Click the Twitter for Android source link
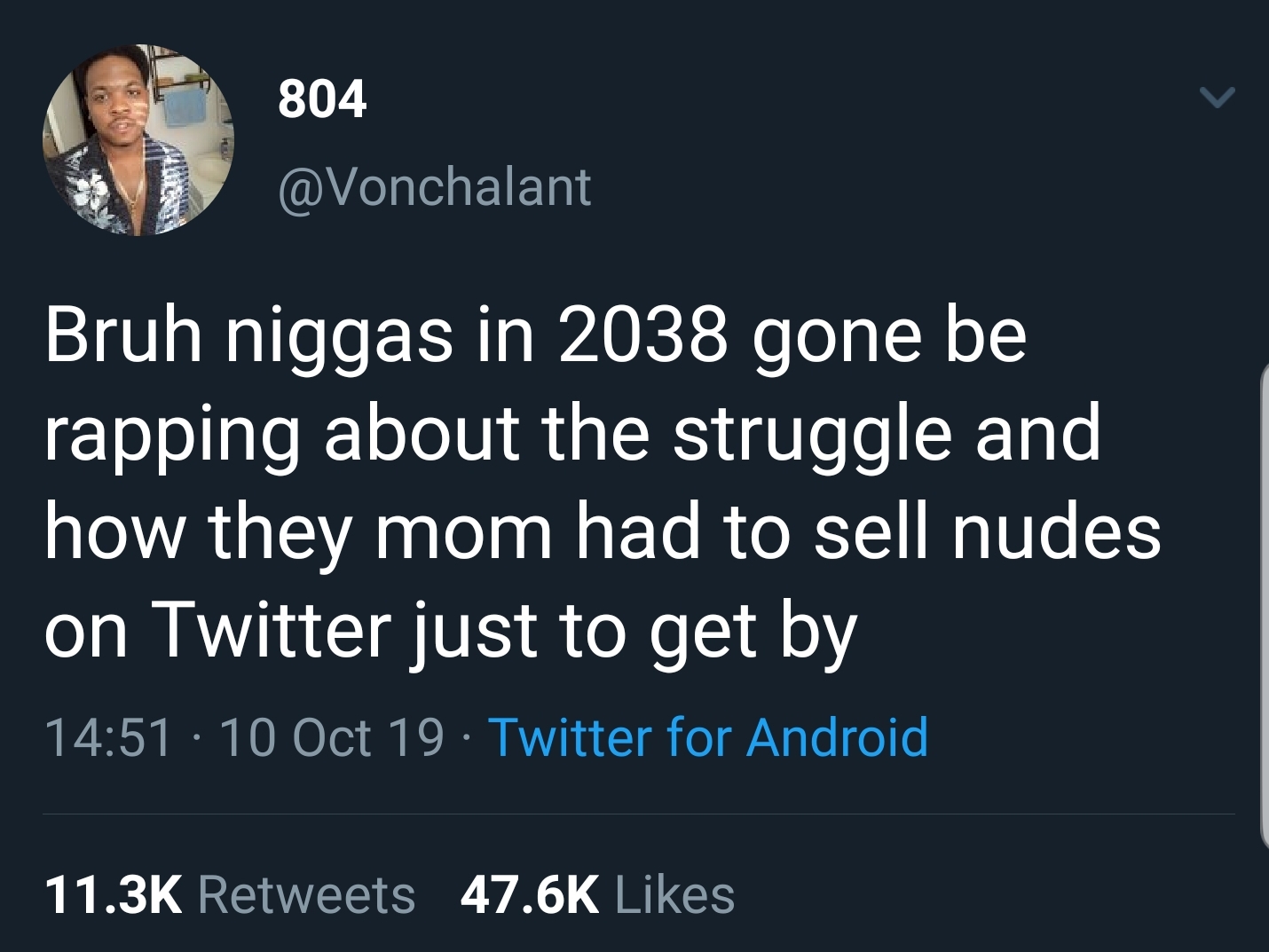This screenshot has height=952, width=1269. point(707,737)
